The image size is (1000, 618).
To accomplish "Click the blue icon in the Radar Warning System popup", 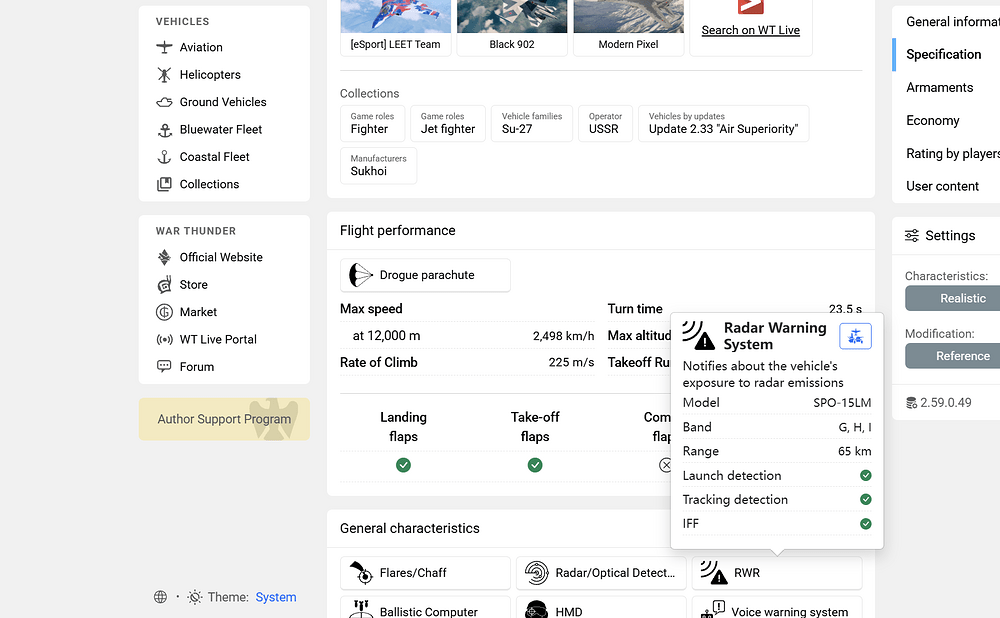I will click(855, 336).
